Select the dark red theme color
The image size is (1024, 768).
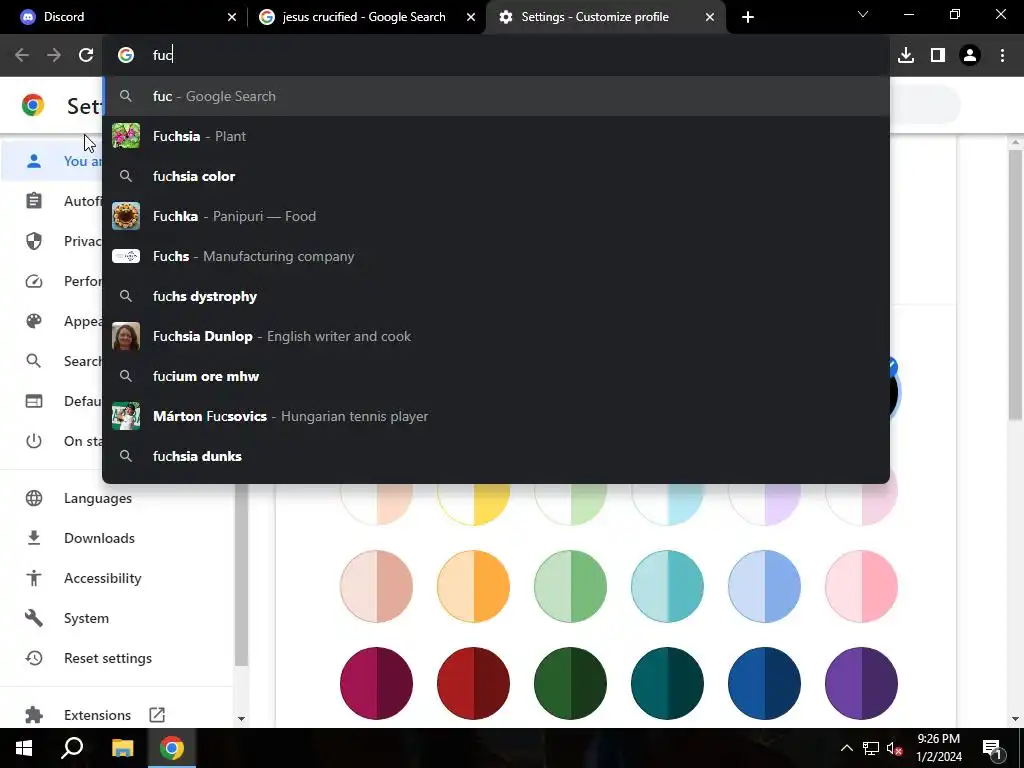(x=473, y=683)
